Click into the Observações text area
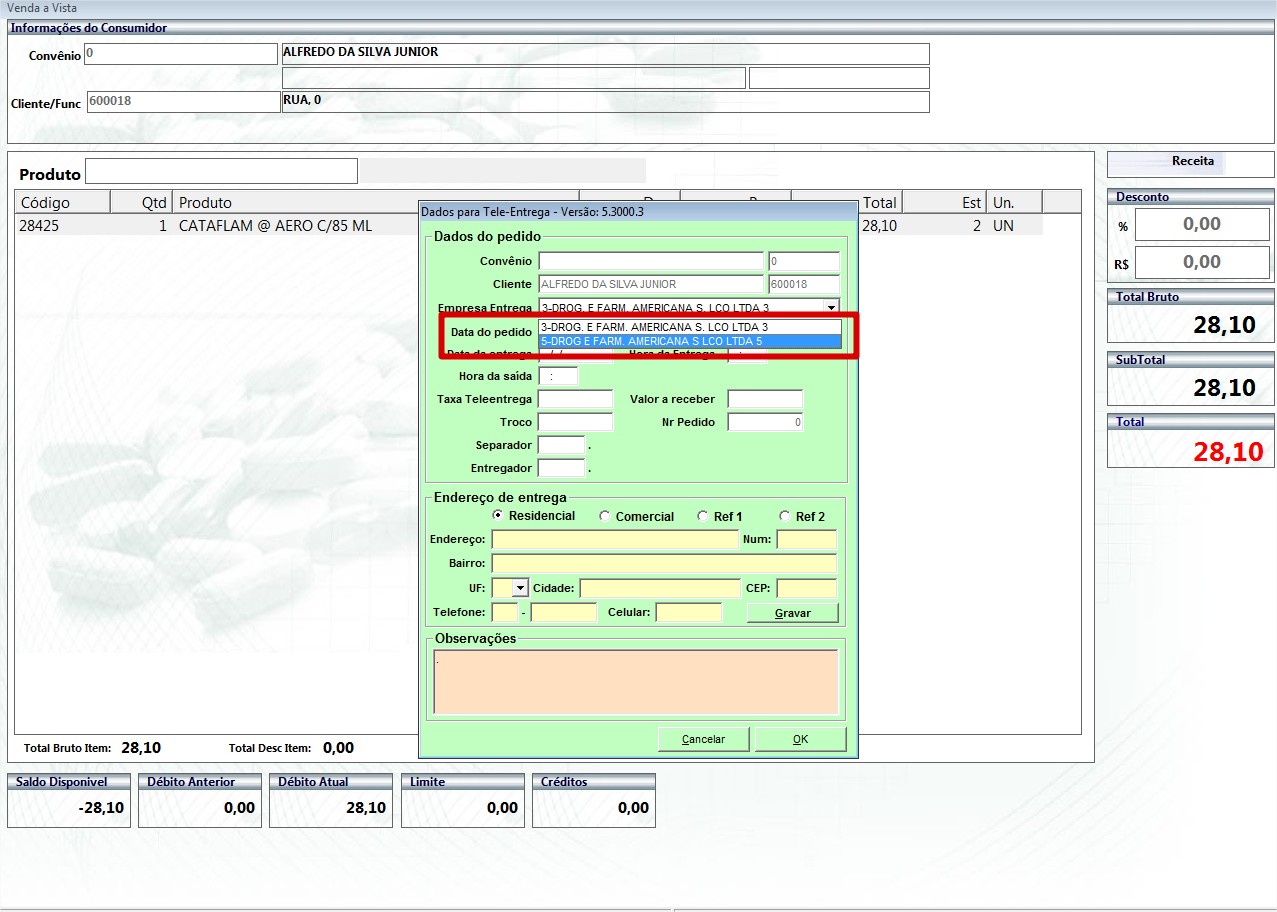Image resolution: width=1277 pixels, height=912 pixels. pos(635,682)
